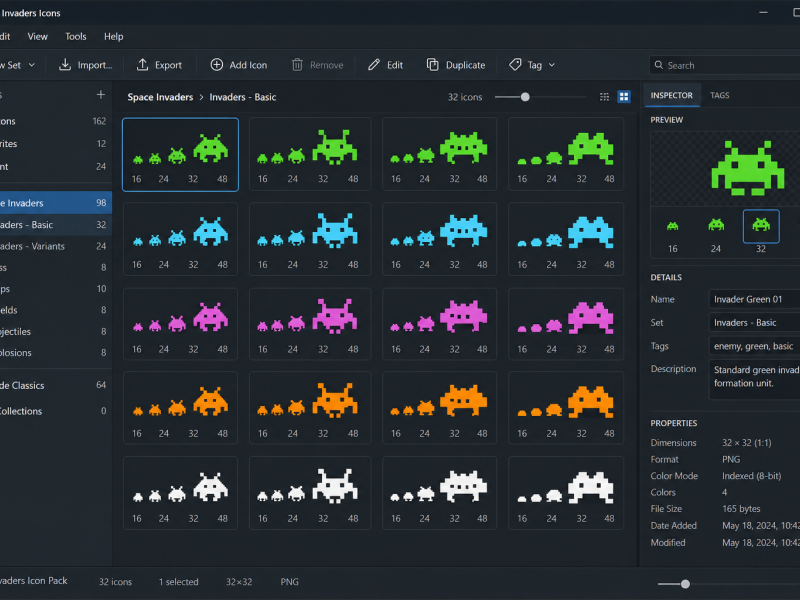Open the New Set dropdown arrow
800x600 pixels.
click(x=32, y=65)
